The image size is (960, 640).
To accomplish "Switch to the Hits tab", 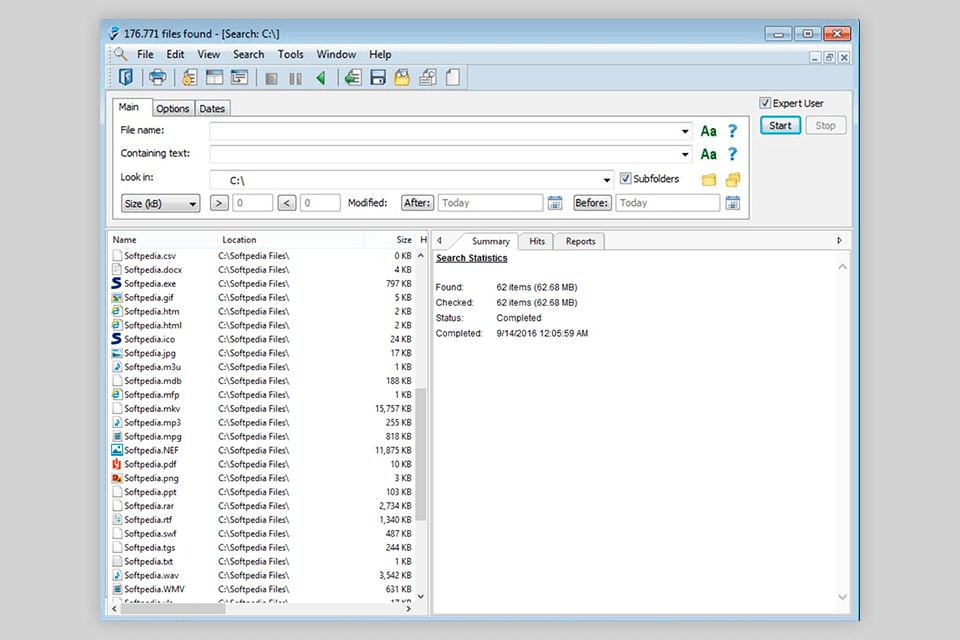I will click(537, 241).
